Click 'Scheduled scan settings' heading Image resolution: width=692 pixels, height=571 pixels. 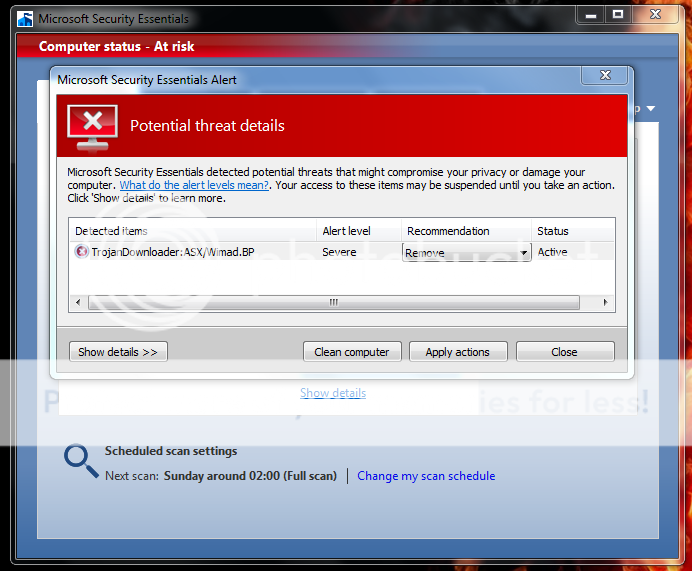[171, 451]
